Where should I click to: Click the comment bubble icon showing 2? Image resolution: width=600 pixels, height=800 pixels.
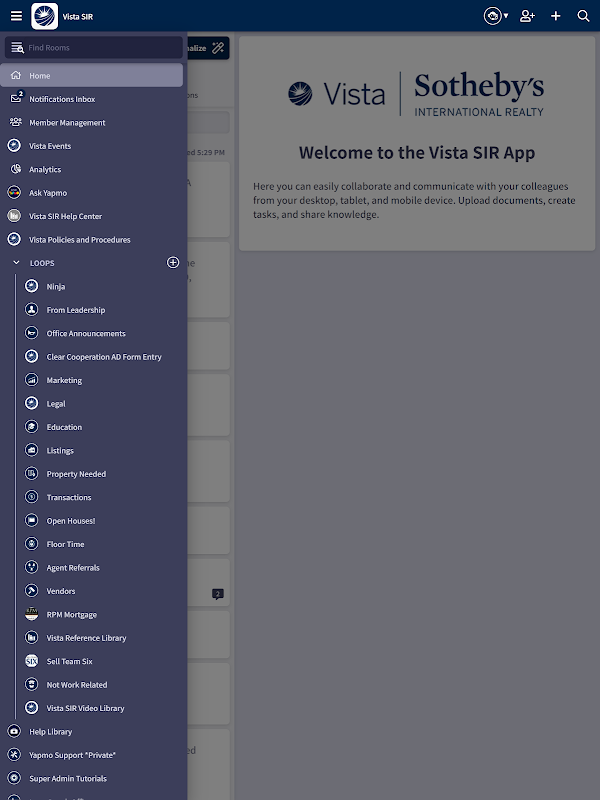tap(218, 594)
